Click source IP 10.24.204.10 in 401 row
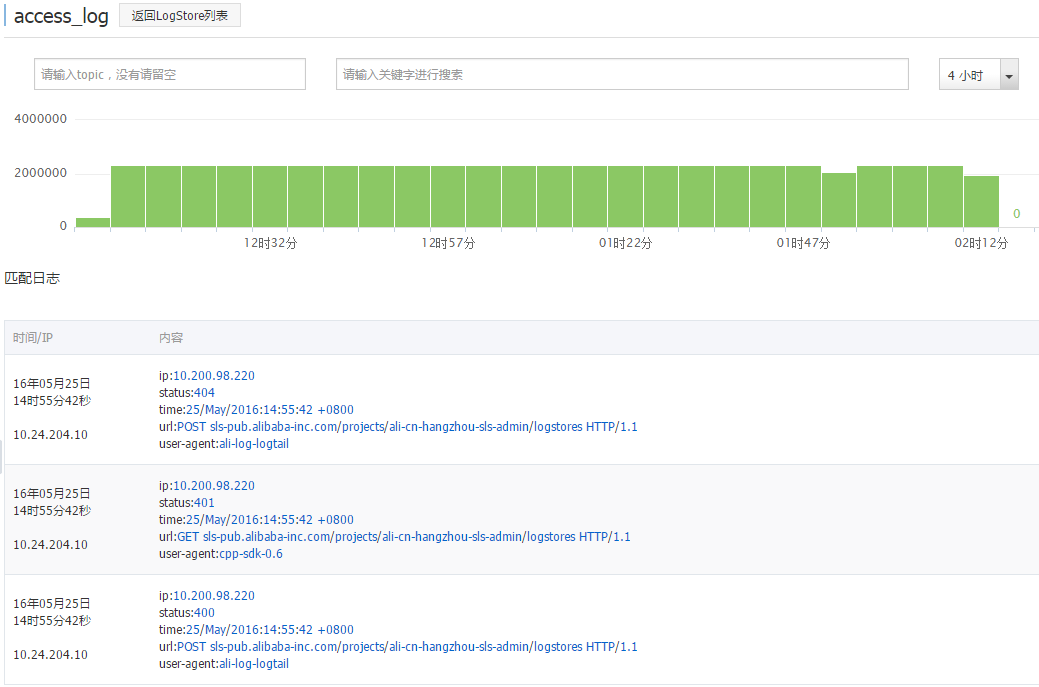The image size is (1039, 687). point(50,545)
